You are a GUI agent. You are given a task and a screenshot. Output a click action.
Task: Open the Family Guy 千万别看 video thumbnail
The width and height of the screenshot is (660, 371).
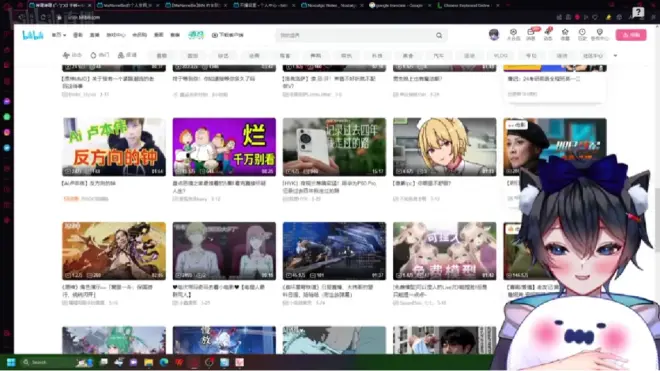pos(224,147)
